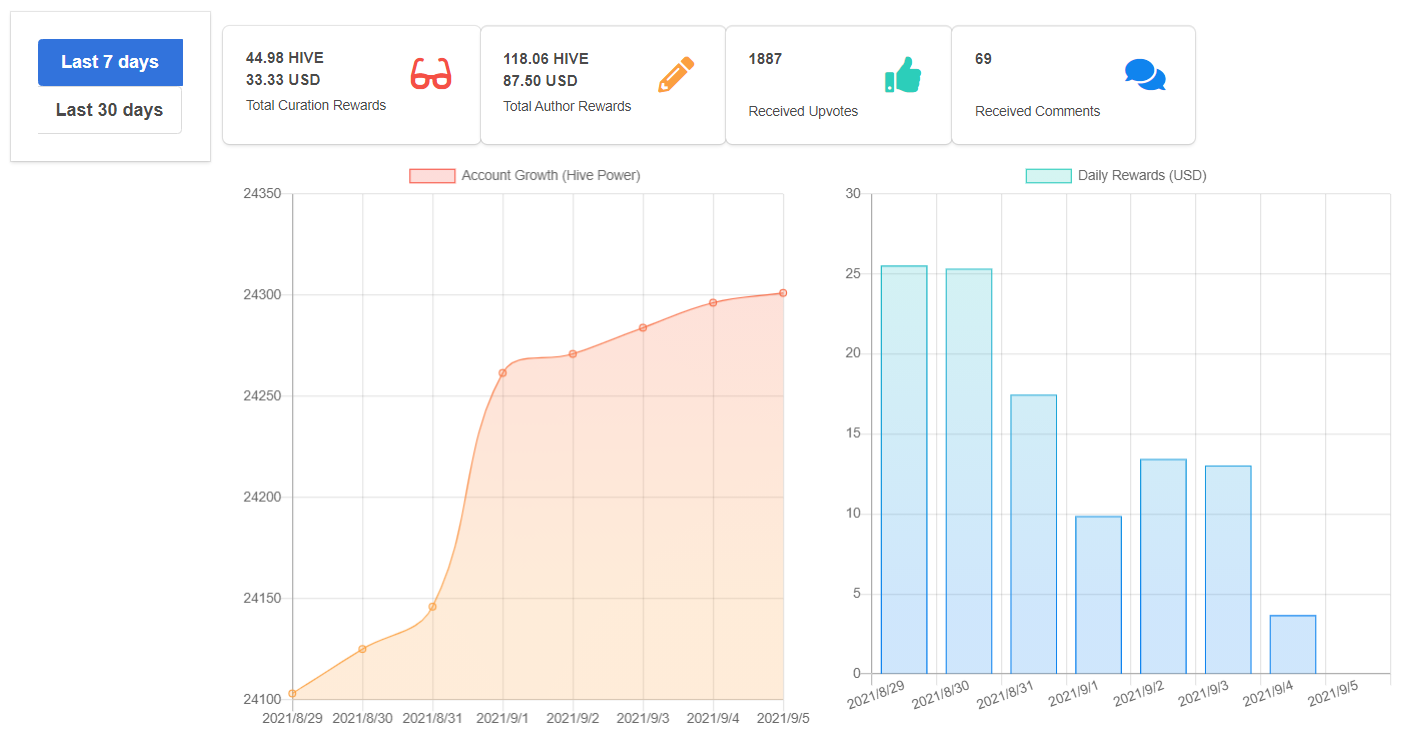This screenshot has height=755, width=1407.
Task: Click the Daily Rewards (USD) legend label
Action: pos(1142,176)
